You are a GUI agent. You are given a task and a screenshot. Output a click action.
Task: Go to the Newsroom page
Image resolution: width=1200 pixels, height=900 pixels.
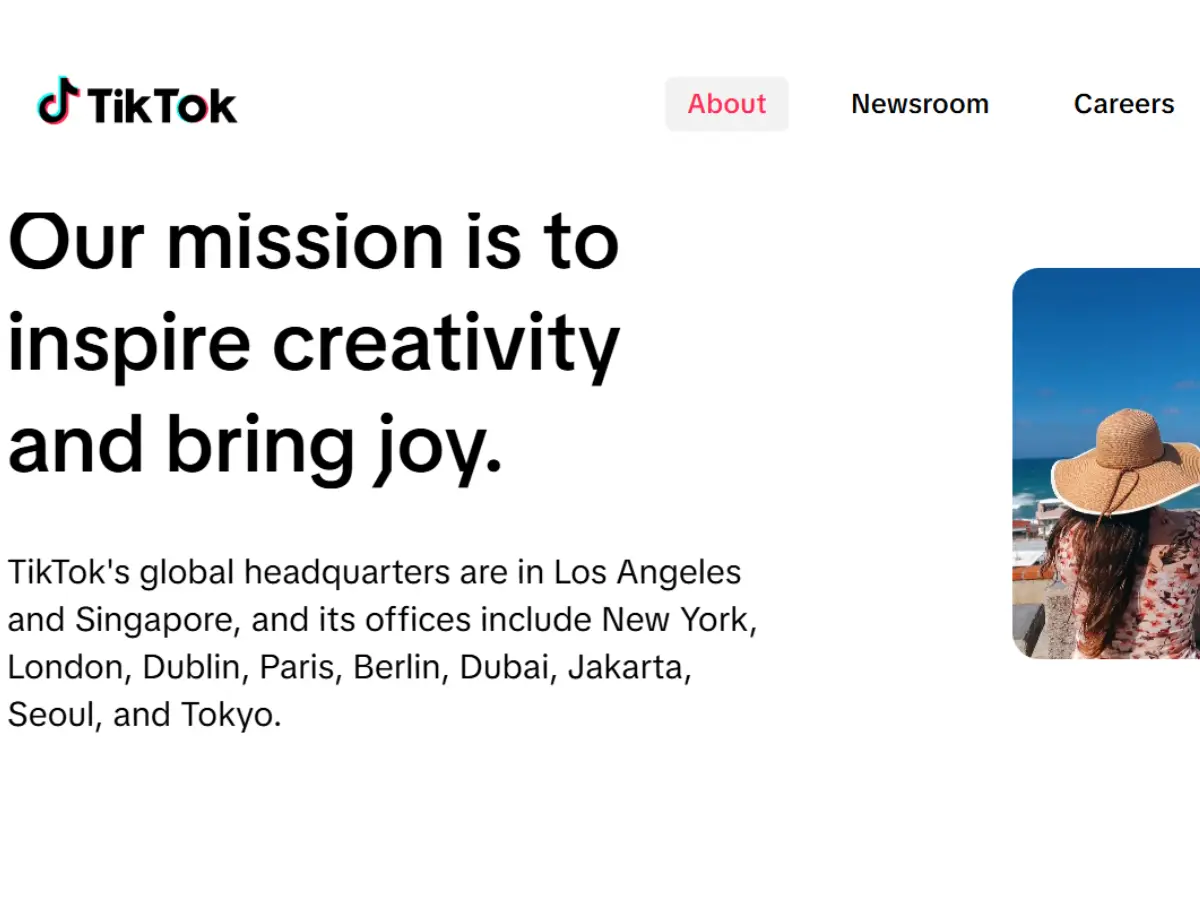(919, 104)
